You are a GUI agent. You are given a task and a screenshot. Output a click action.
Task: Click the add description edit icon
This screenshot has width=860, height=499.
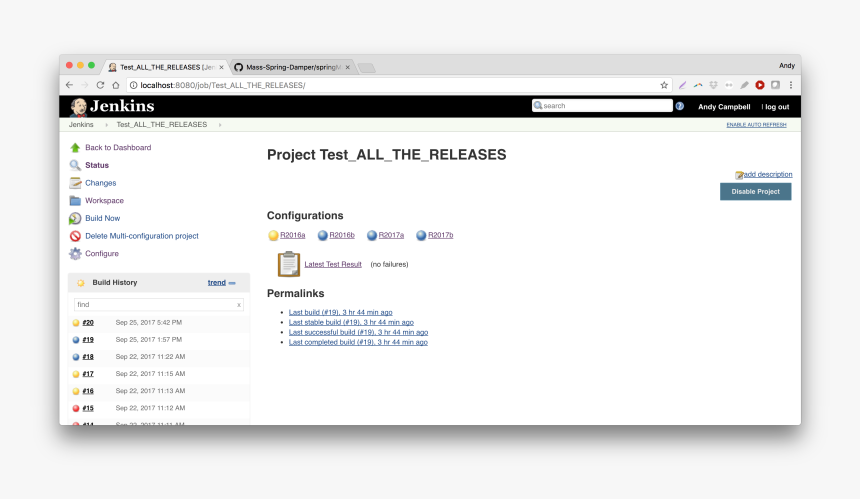coord(739,175)
